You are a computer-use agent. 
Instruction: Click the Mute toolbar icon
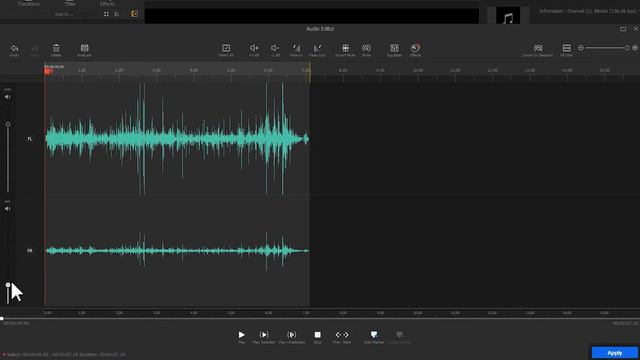click(x=367, y=48)
